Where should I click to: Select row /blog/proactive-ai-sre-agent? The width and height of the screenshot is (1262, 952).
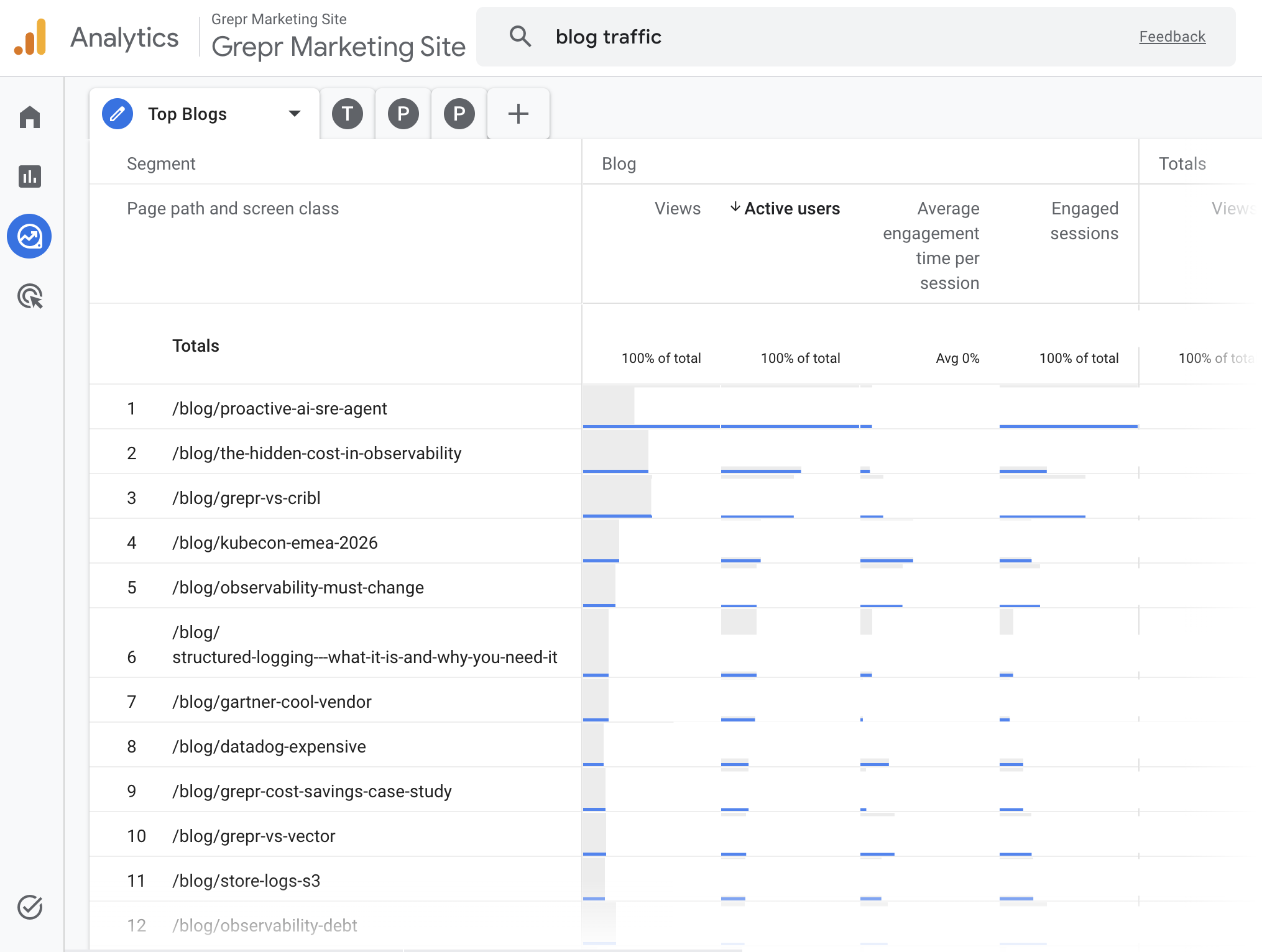pos(280,408)
